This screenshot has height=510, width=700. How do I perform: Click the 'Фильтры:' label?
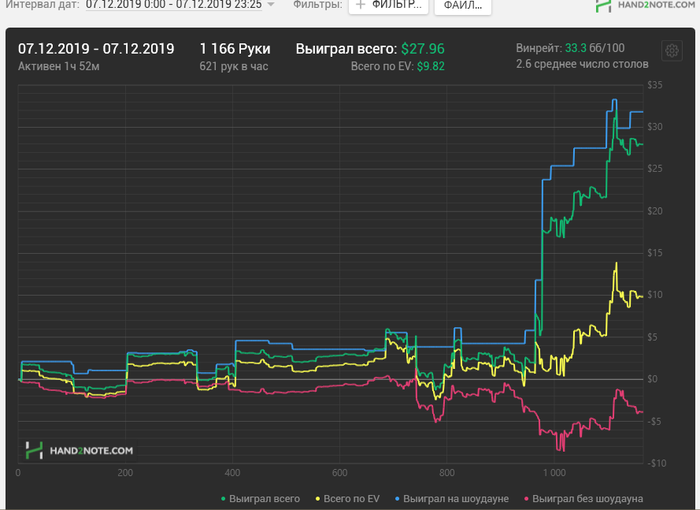317,5
